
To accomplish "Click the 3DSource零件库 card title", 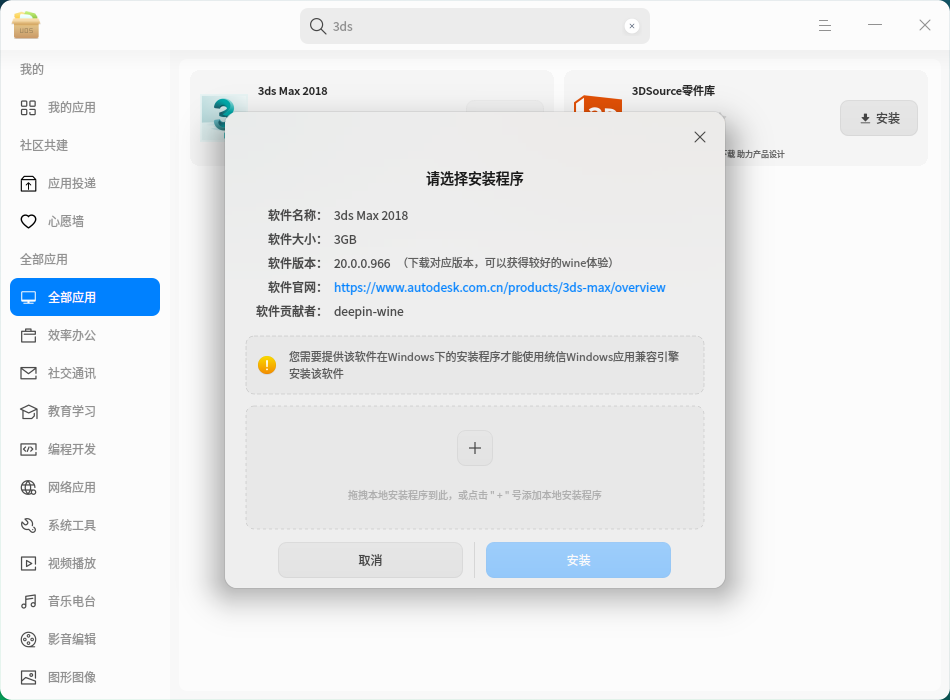I will click(673, 91).
